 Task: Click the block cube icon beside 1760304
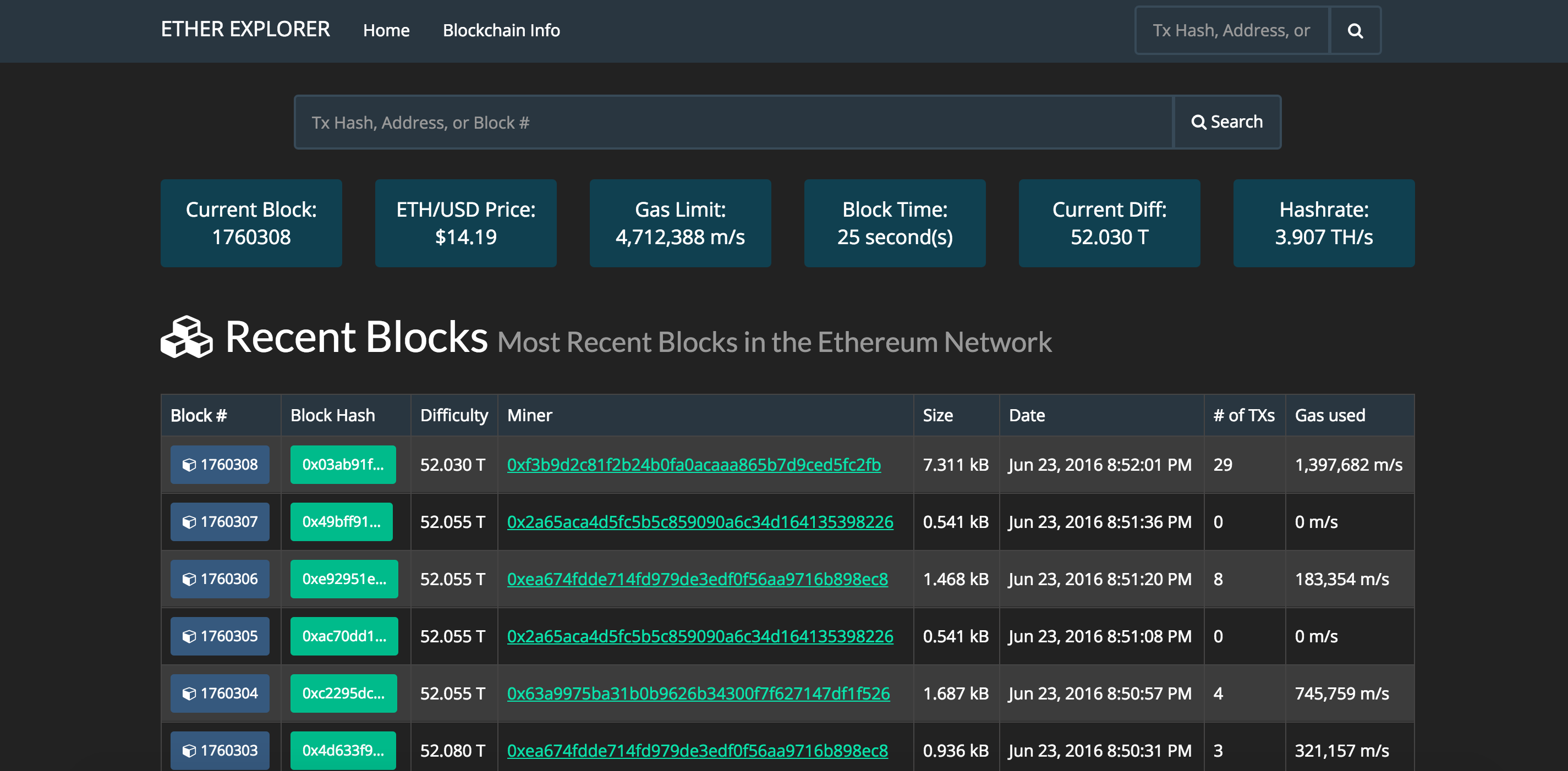pyautogui.click(x=188, y=693)
